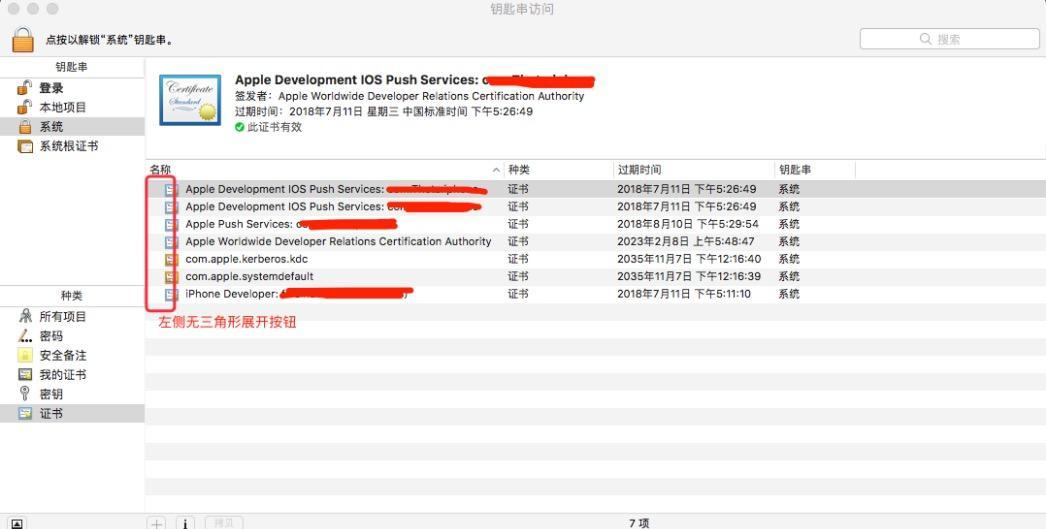
Task: Click expiry date 2018年7月11日 下午5:11:10
Action: (684, 294)
